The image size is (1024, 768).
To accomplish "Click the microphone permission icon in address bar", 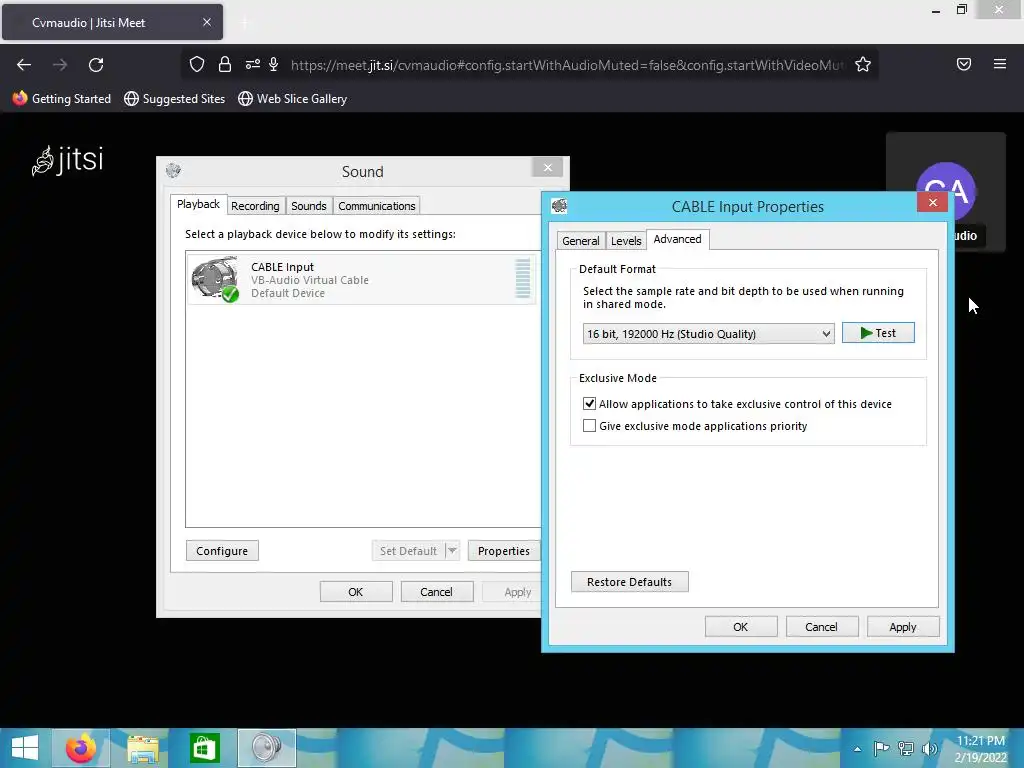I will click(274, 64).
